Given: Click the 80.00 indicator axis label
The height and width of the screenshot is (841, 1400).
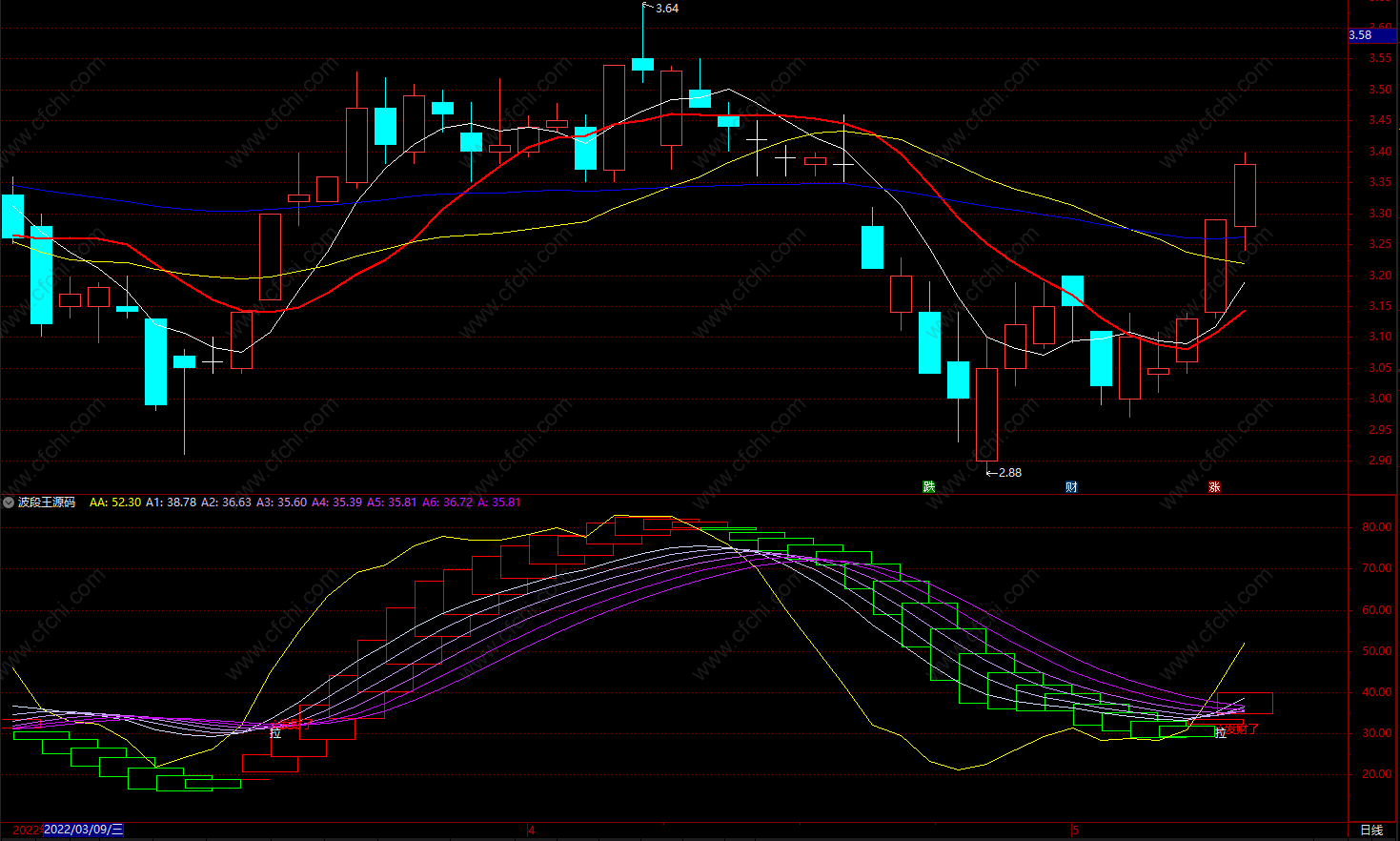Looking at the screenshot, I should coord(1376,527).
